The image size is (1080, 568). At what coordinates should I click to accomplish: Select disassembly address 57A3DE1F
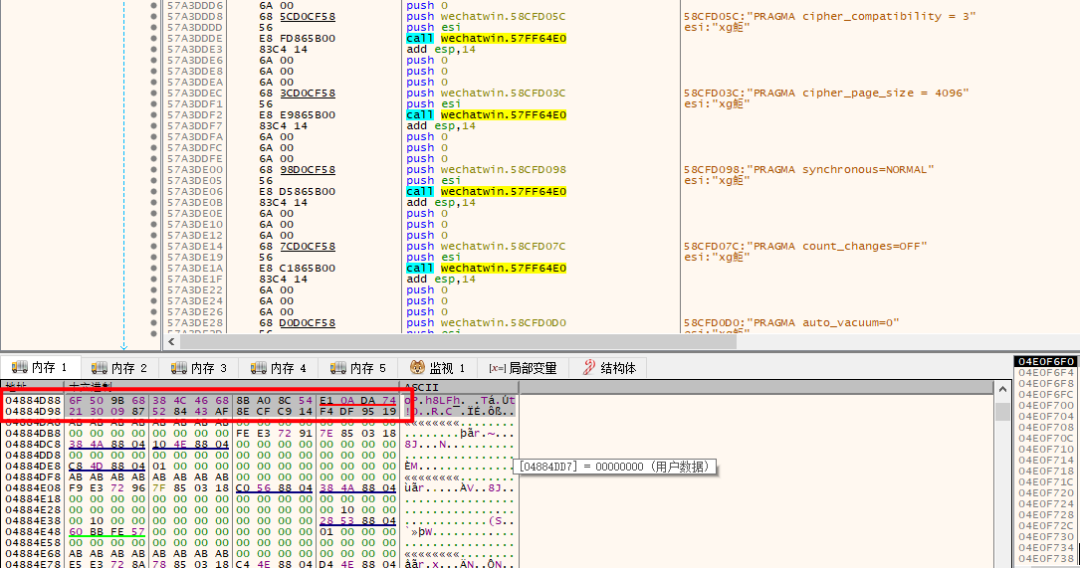[195, 280]
